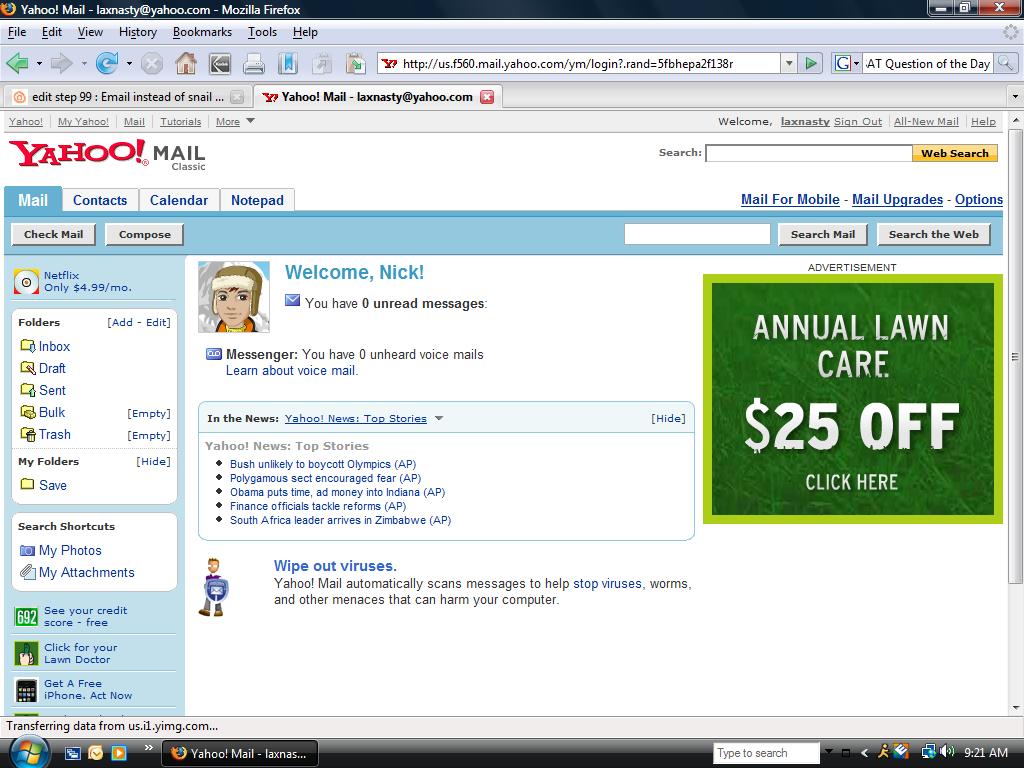Click the Compose button
This screenshot has height=768, width=1024.
pyautogui.click(x=144, y=234)
